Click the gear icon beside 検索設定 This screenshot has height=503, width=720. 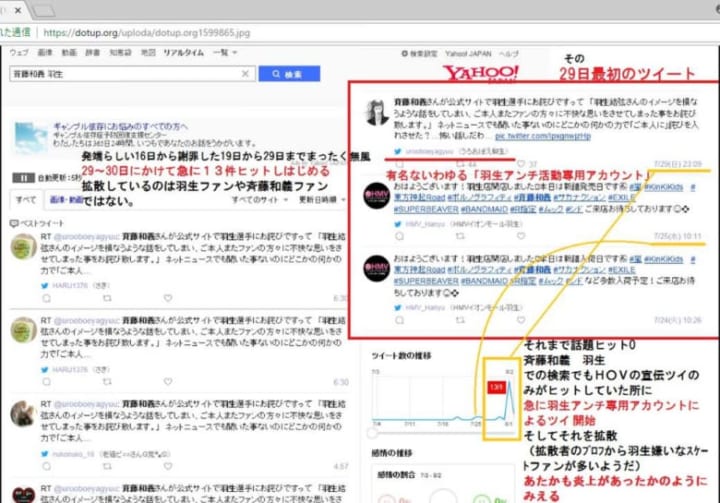coord(403,52)
